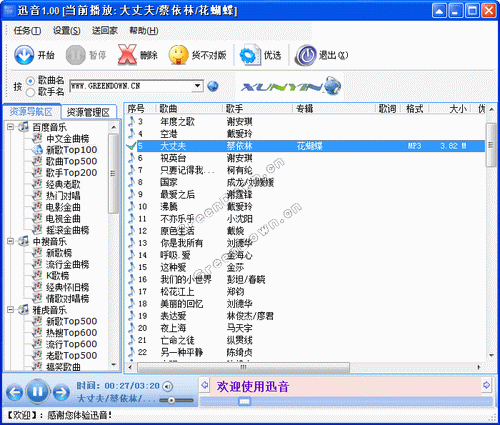Pause playback with the round pause button

pos(37,391)
